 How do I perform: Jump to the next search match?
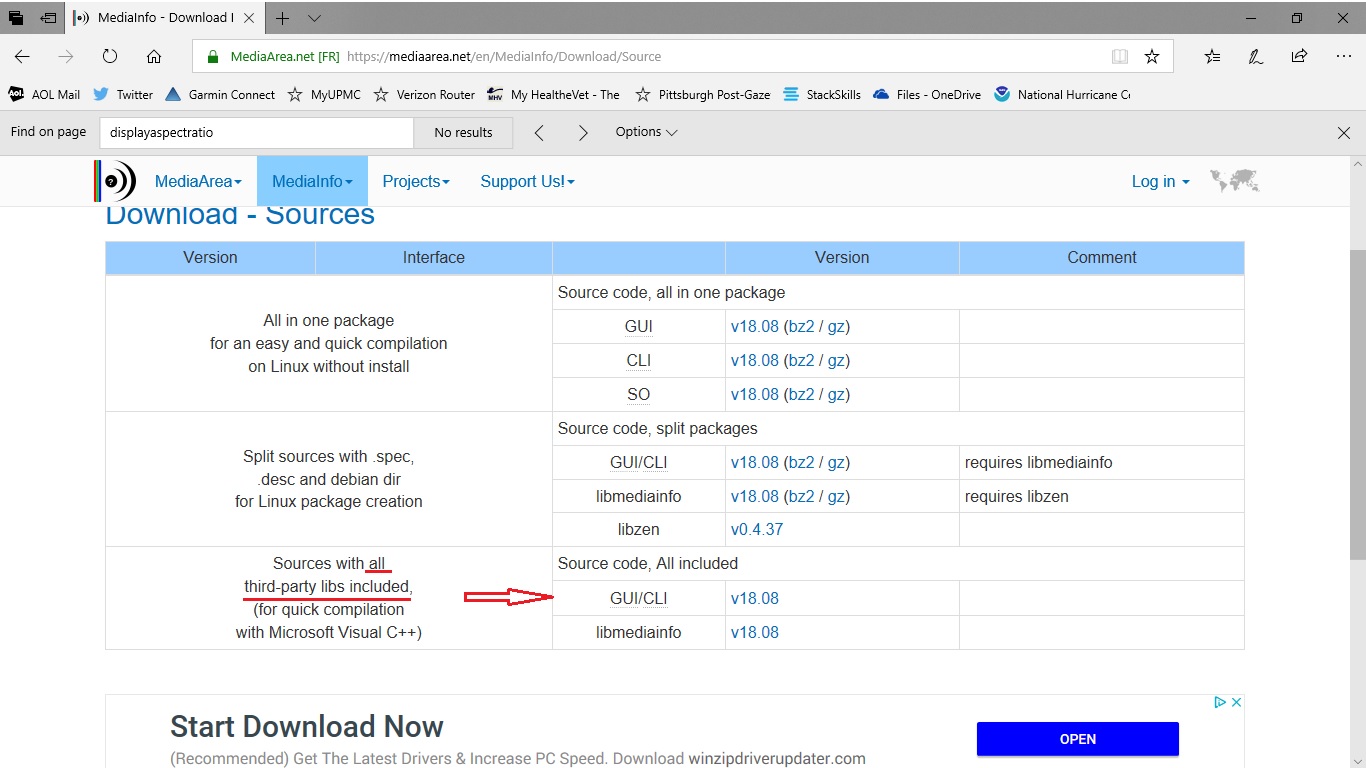pyautogui.click(x=583, y=131)
